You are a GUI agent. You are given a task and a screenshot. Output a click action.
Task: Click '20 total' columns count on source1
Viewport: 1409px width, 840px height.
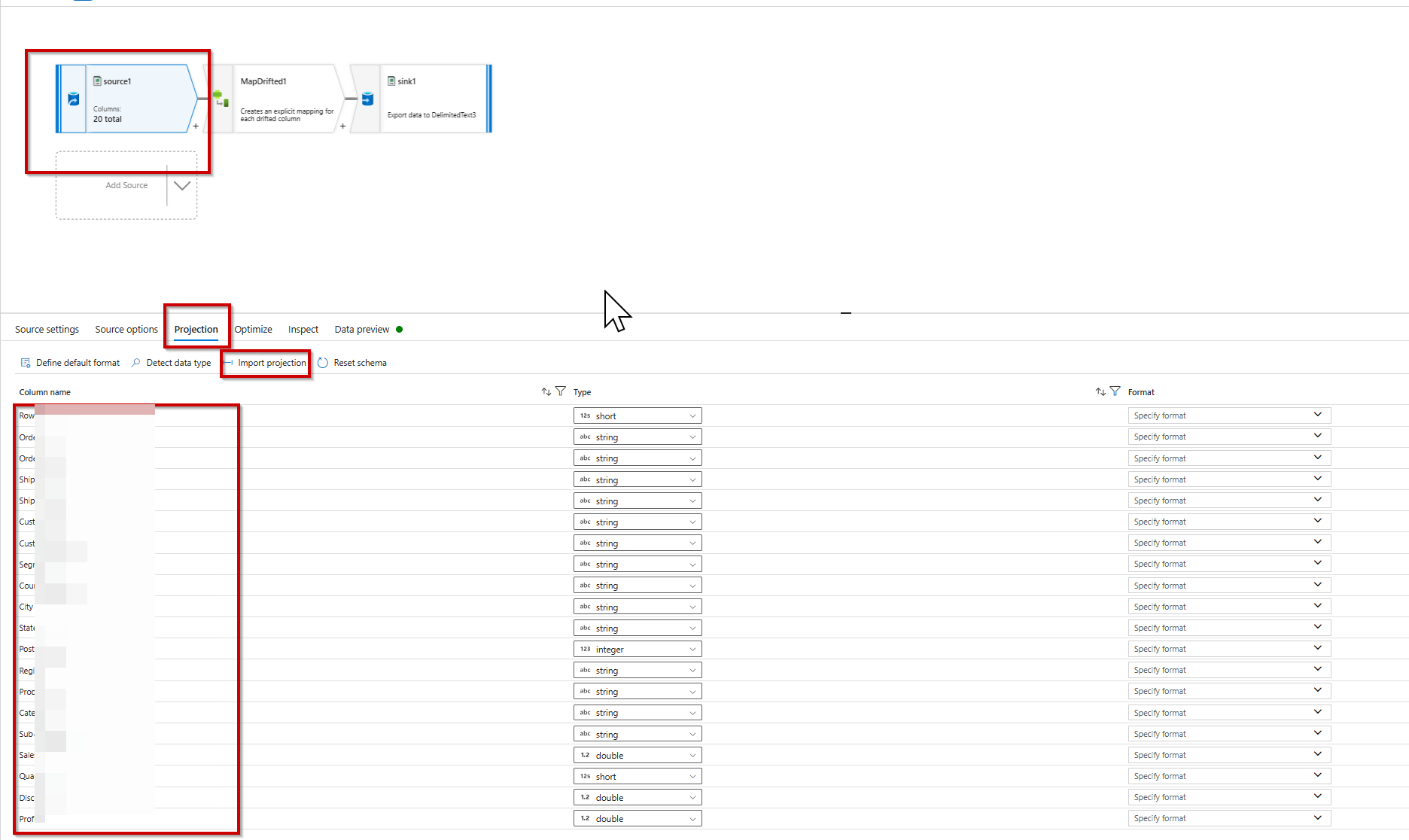108,119
